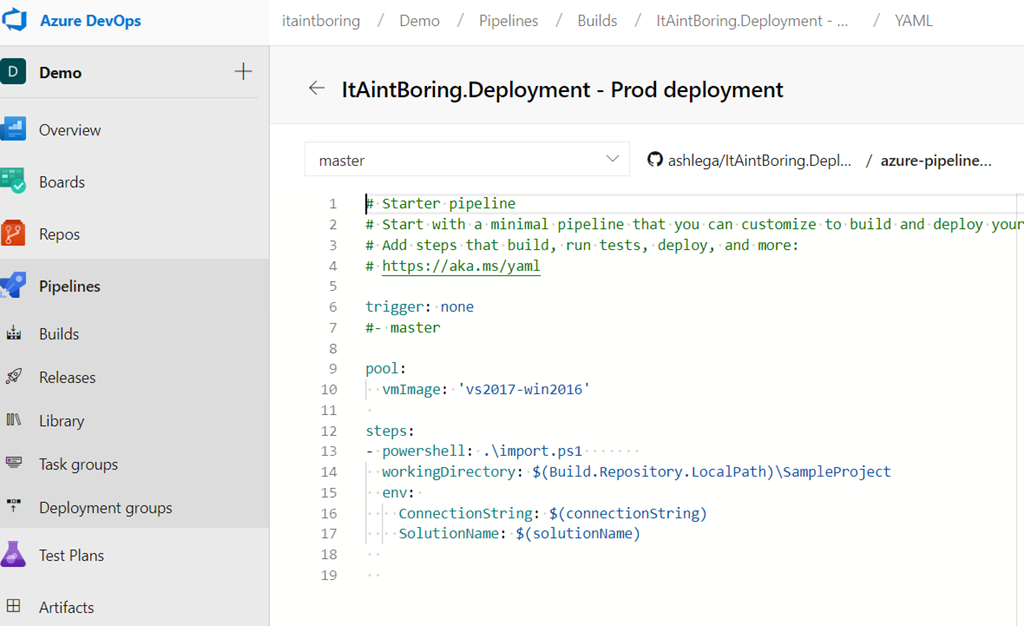Open the https://aka.ms/yaml link in editor
This screenshot has width=1024, height=626.
(461, 266)
